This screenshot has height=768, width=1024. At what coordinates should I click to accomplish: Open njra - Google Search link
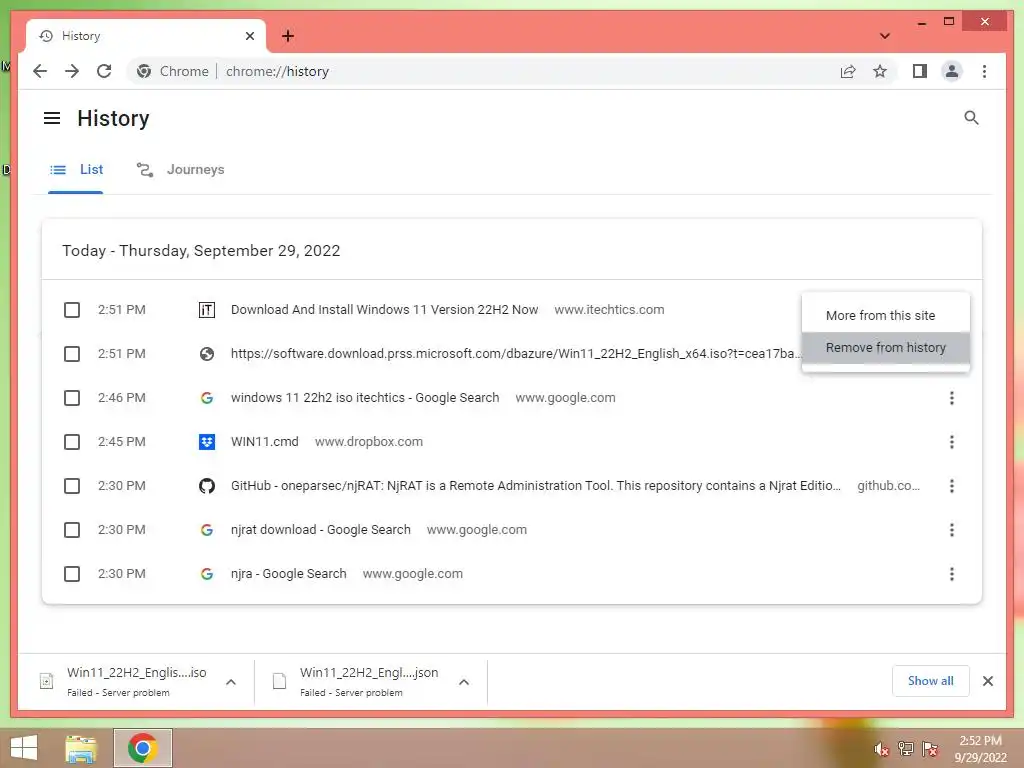click(288, 574)
